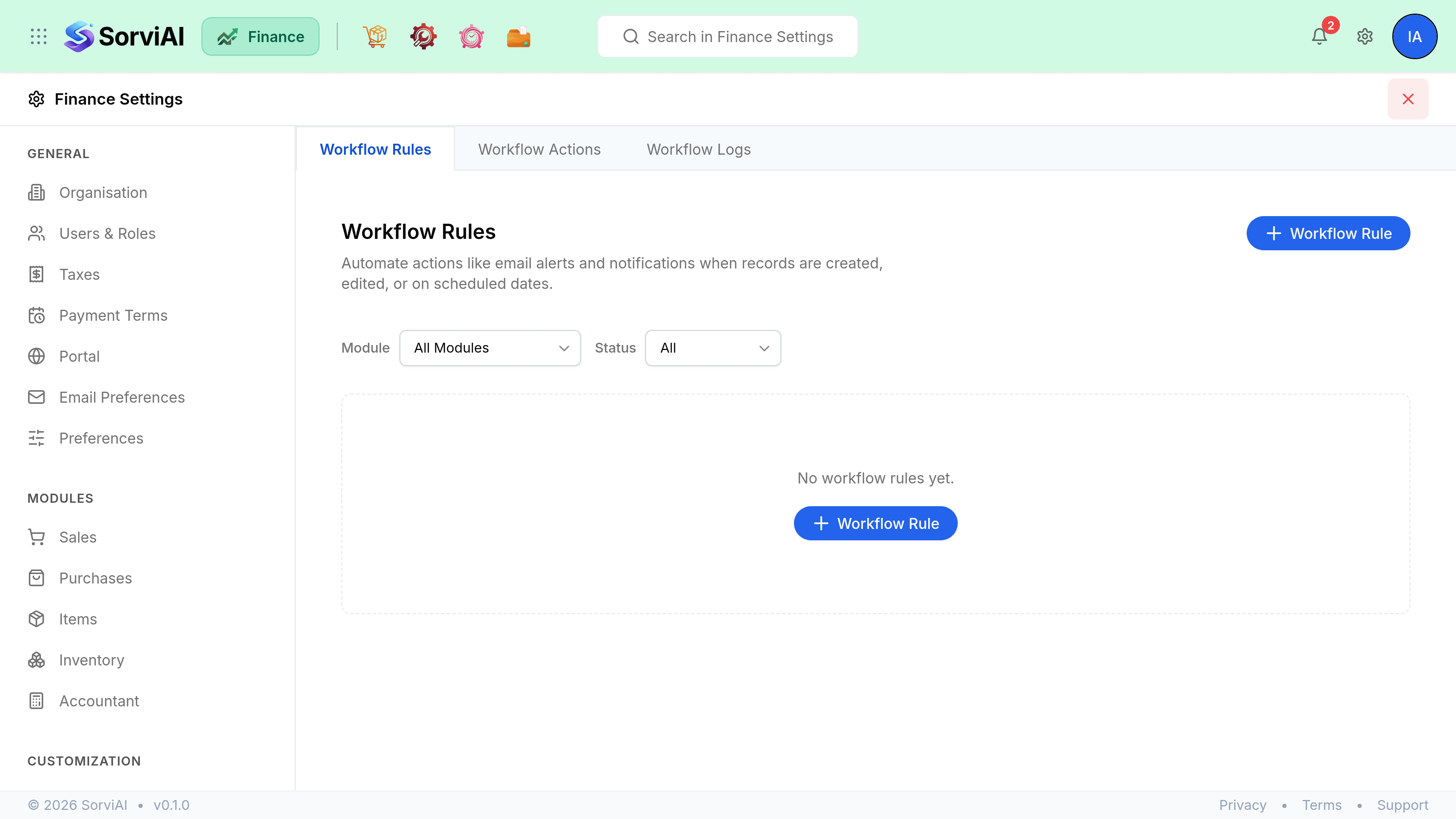Viewport: 1456px width, 819px height.
Task: Close Finance Settings with the red X
Action: pyautogui.click(x=1408, y=99)
